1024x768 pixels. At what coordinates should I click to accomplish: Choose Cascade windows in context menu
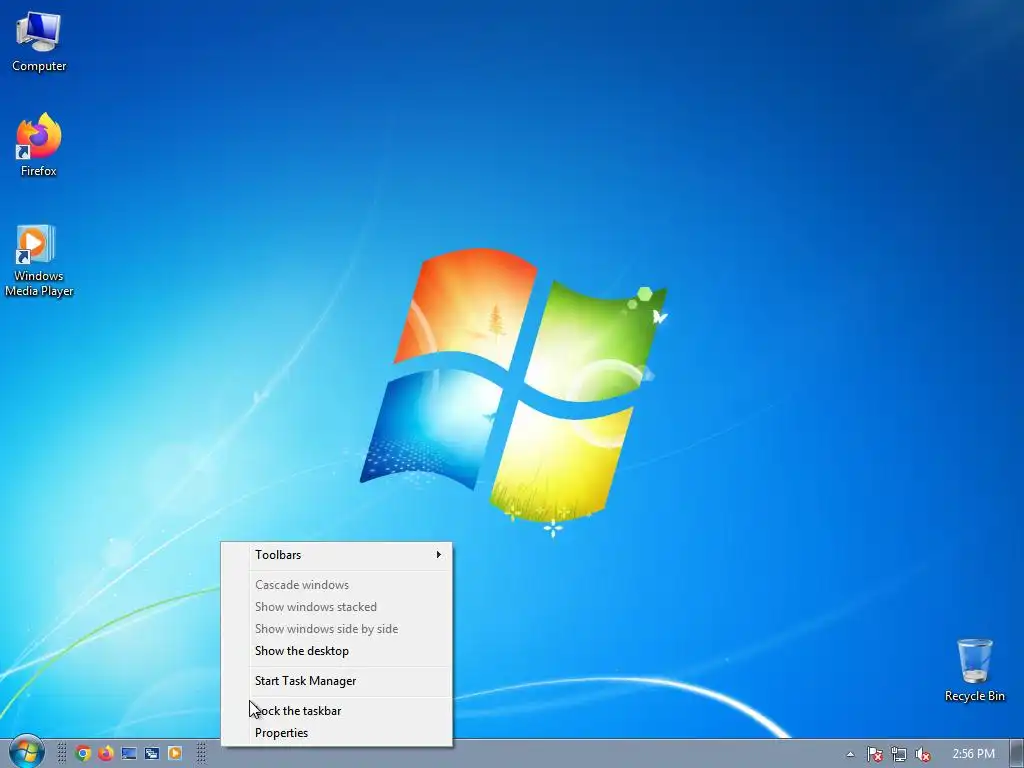[337, 585]
